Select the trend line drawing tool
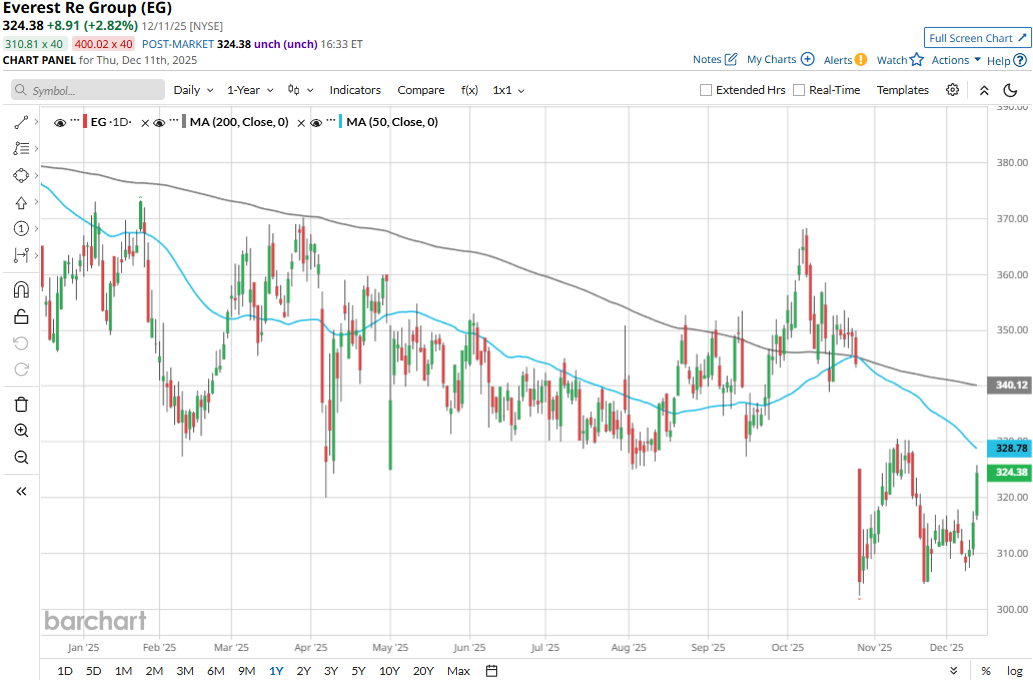The height and width of the screenshot is (680, 1033). (21, 122)
